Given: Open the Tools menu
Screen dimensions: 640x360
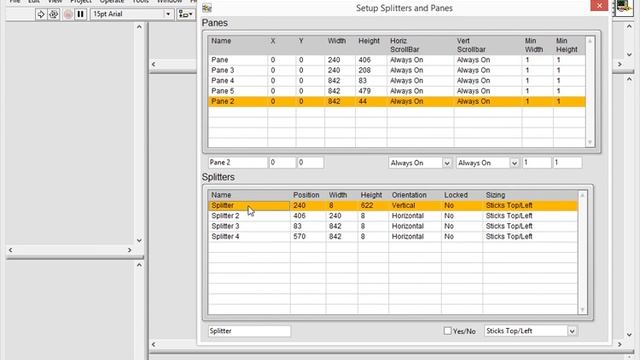Looking at the screenshot, I should (x=140, y=2).
